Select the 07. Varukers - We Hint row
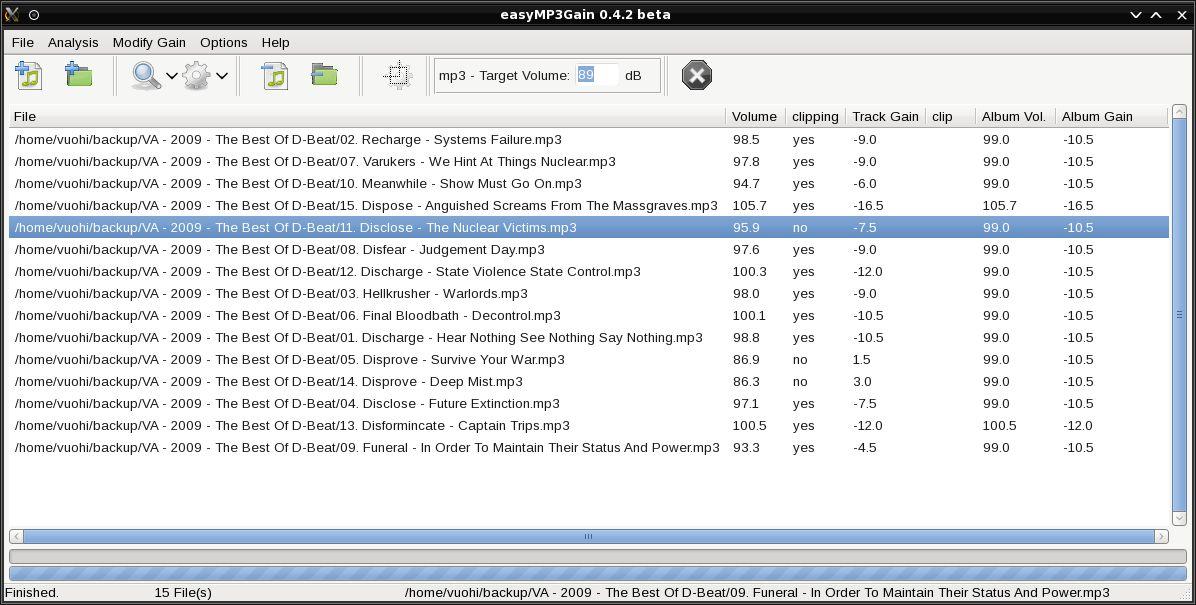The height and width of the screenshot is (605, 1196). tap(589, 162)
